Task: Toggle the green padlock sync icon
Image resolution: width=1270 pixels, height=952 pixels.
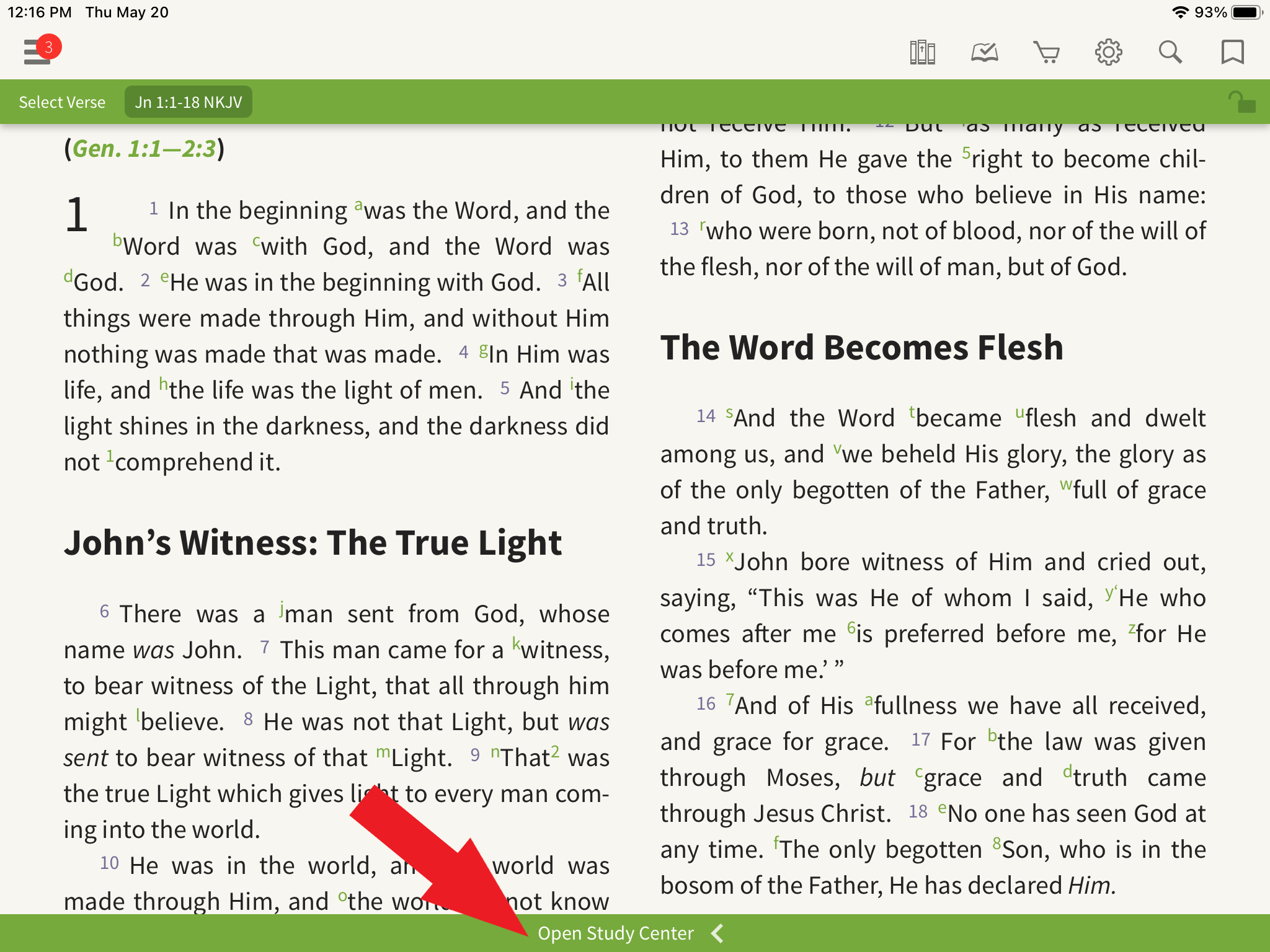Action: click(1241, 102)
